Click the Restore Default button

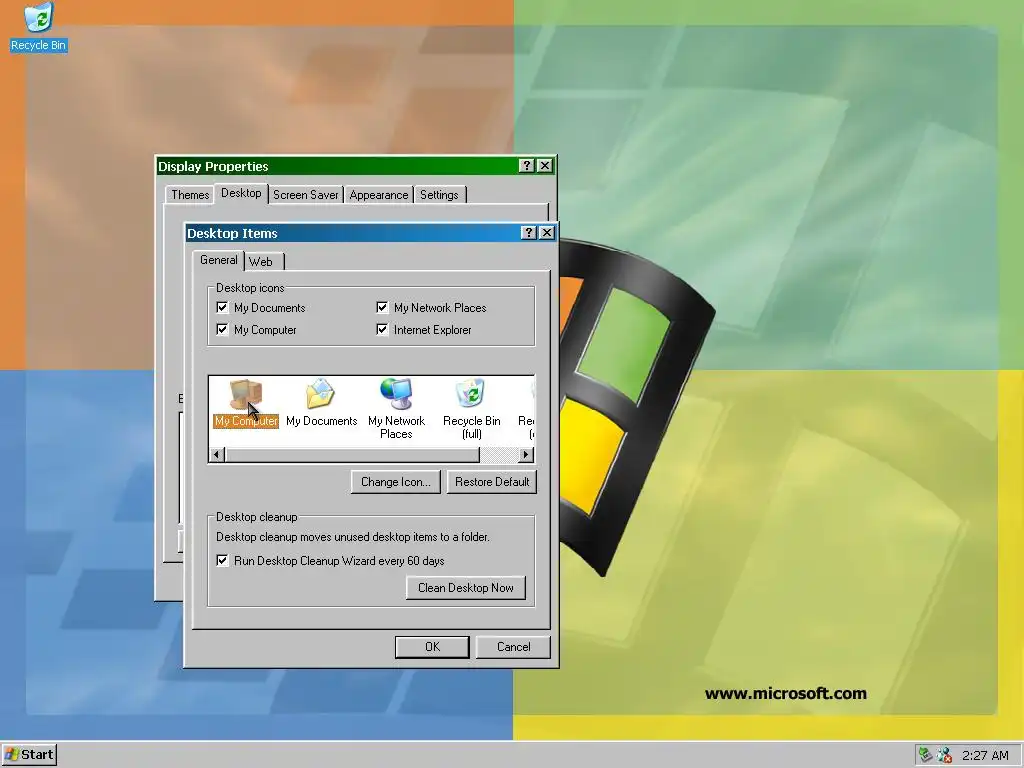tap(492, 482)
